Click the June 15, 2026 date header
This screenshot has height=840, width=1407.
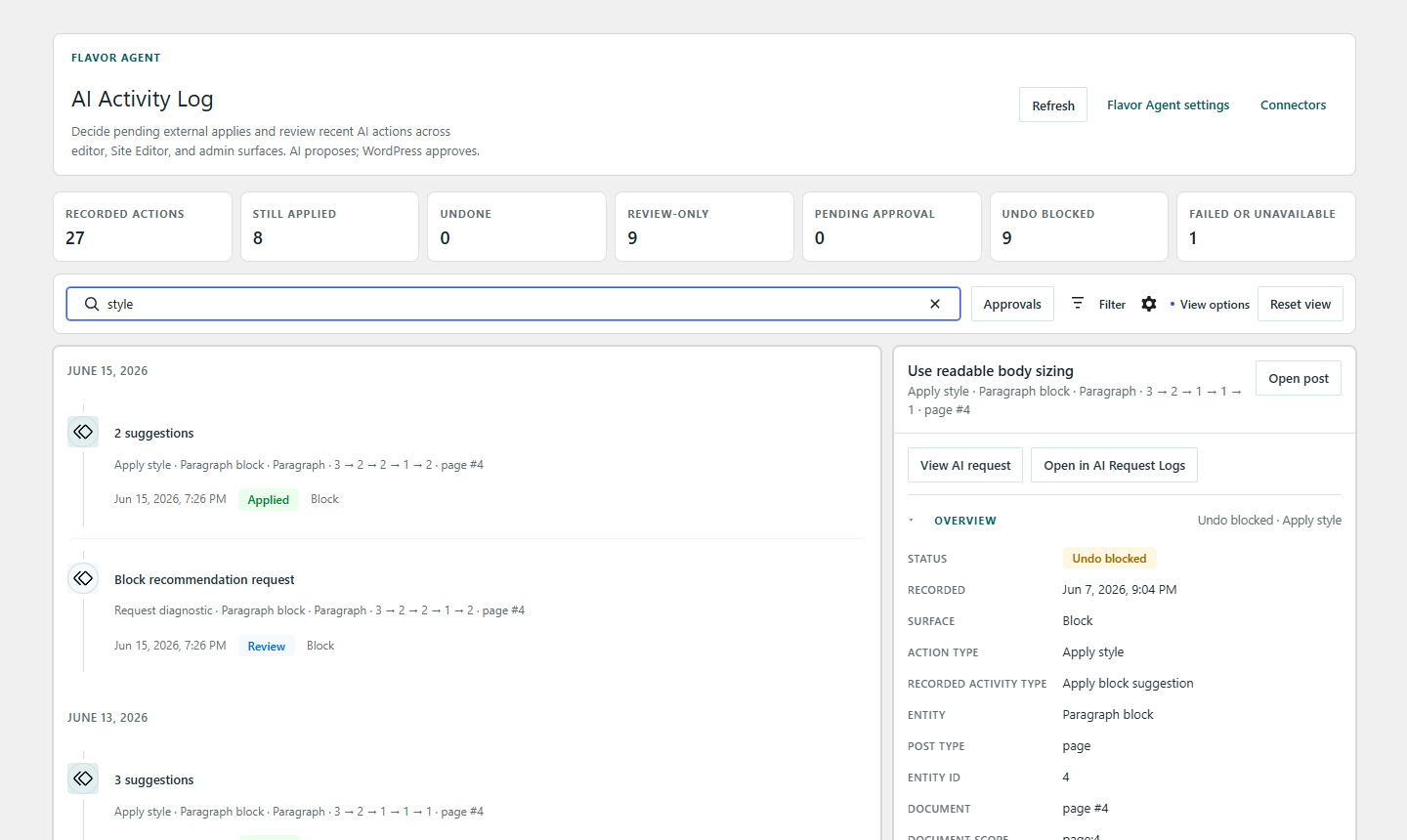click(x=107, y=371)
